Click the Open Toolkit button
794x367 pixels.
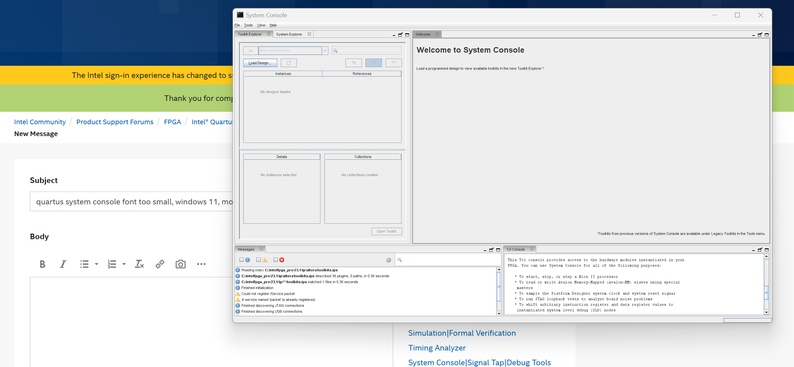(x=387, y=231)
